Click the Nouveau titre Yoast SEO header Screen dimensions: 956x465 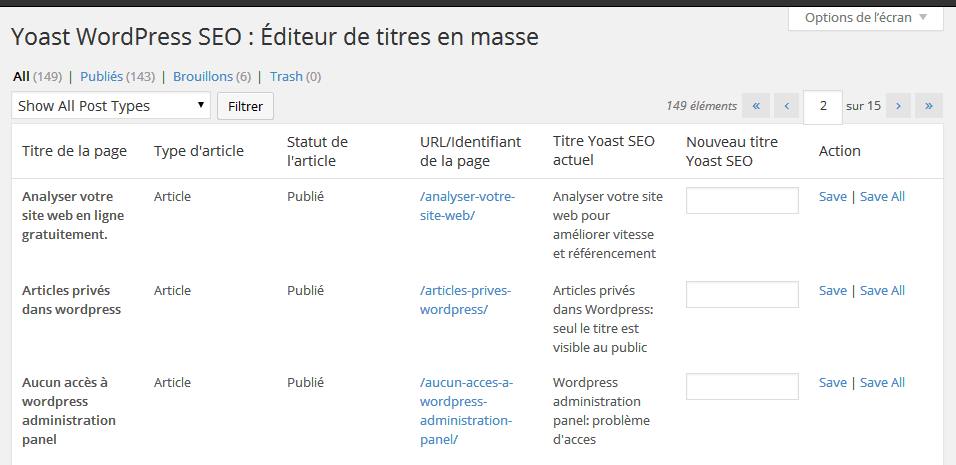point(732,151)
